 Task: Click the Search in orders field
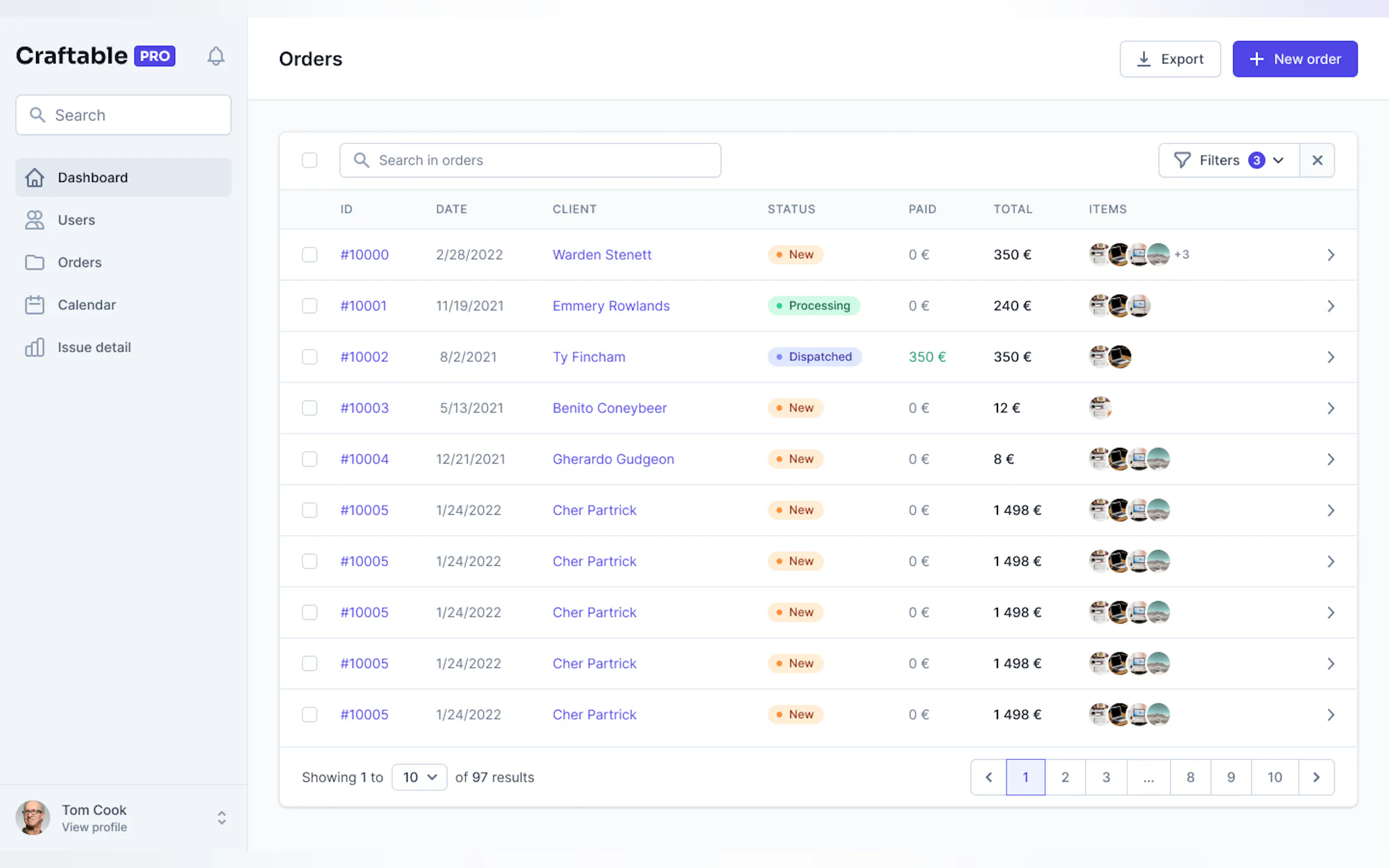pos(530,160)
